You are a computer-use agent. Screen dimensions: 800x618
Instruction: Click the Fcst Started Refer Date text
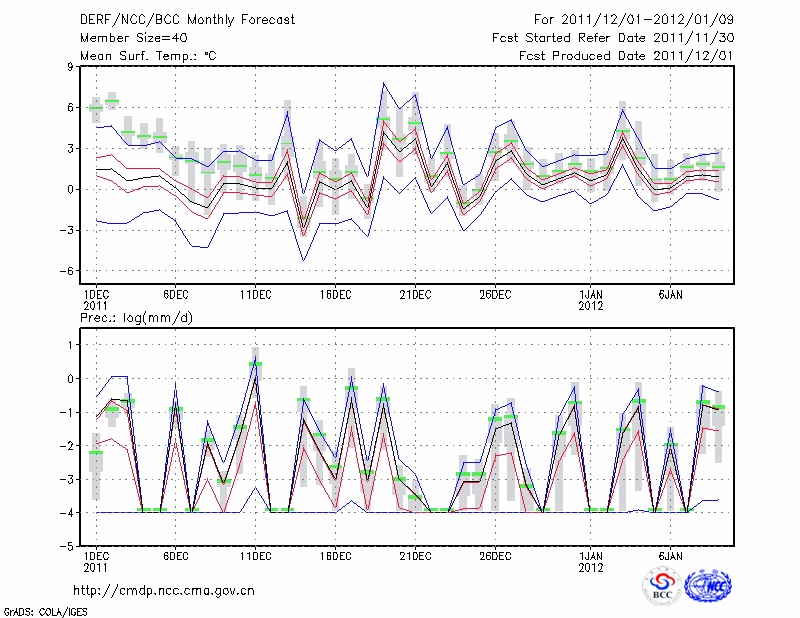pos(613,37)
